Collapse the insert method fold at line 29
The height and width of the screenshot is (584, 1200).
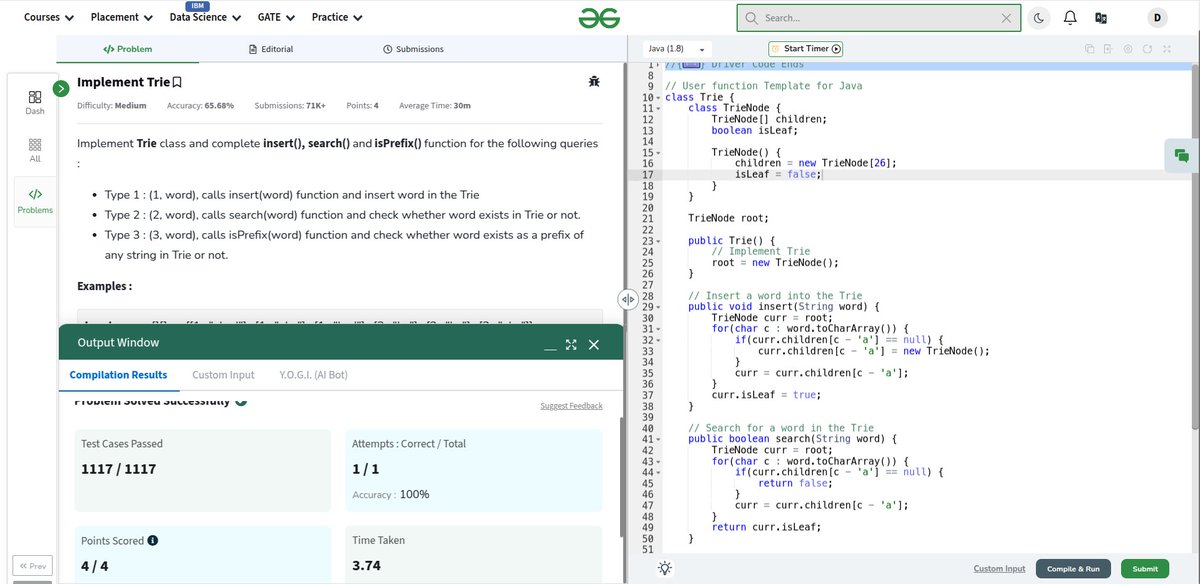(658, 307)
